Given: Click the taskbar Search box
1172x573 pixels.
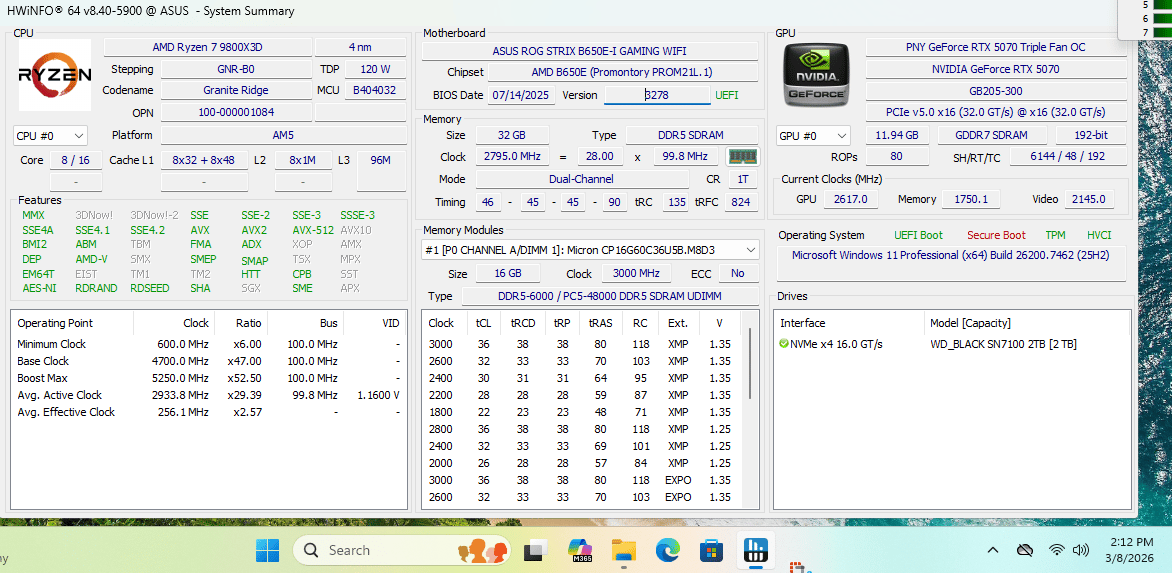Looking at the screenshot, I should [x=401, y=551].
